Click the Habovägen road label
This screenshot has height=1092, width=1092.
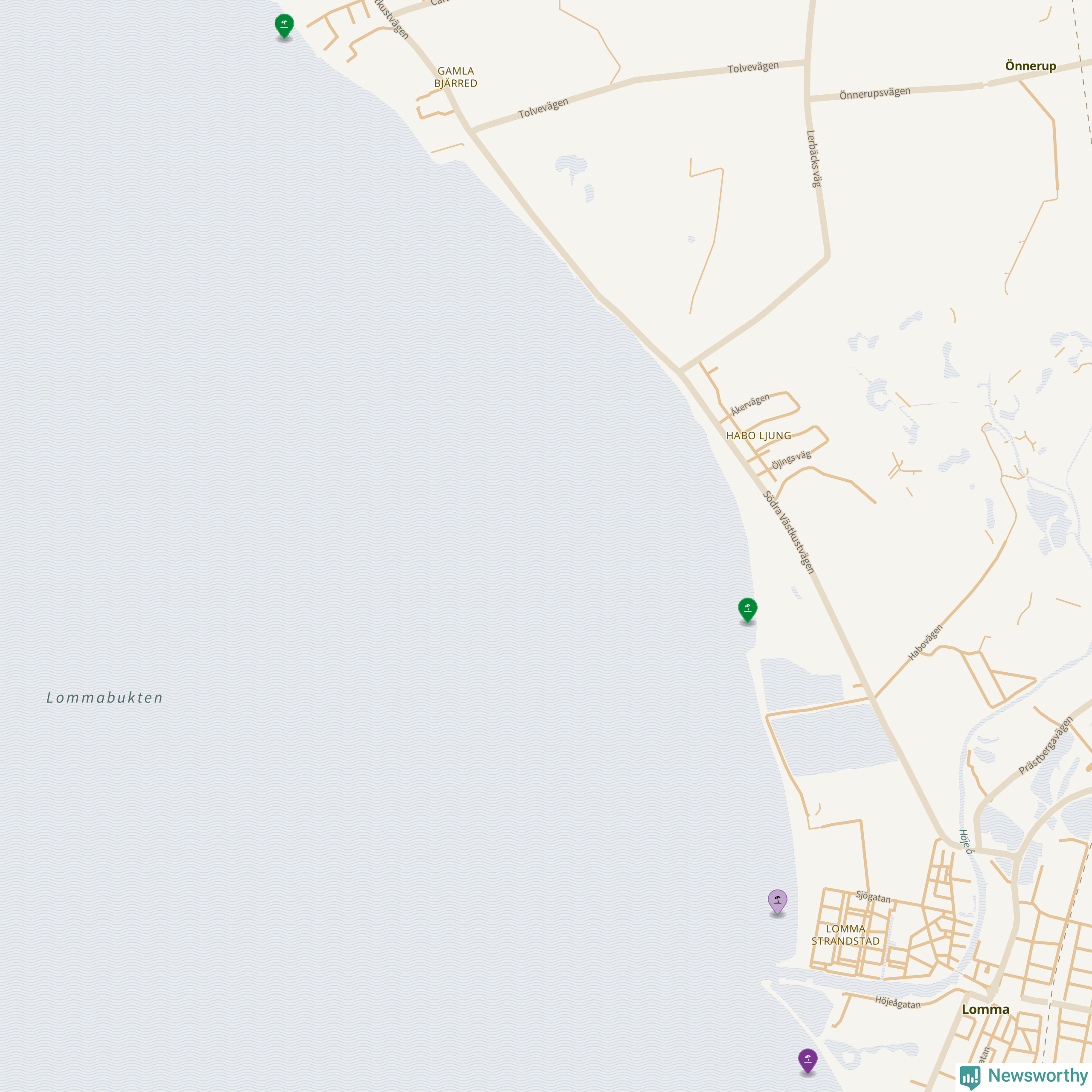click(925, 642)
